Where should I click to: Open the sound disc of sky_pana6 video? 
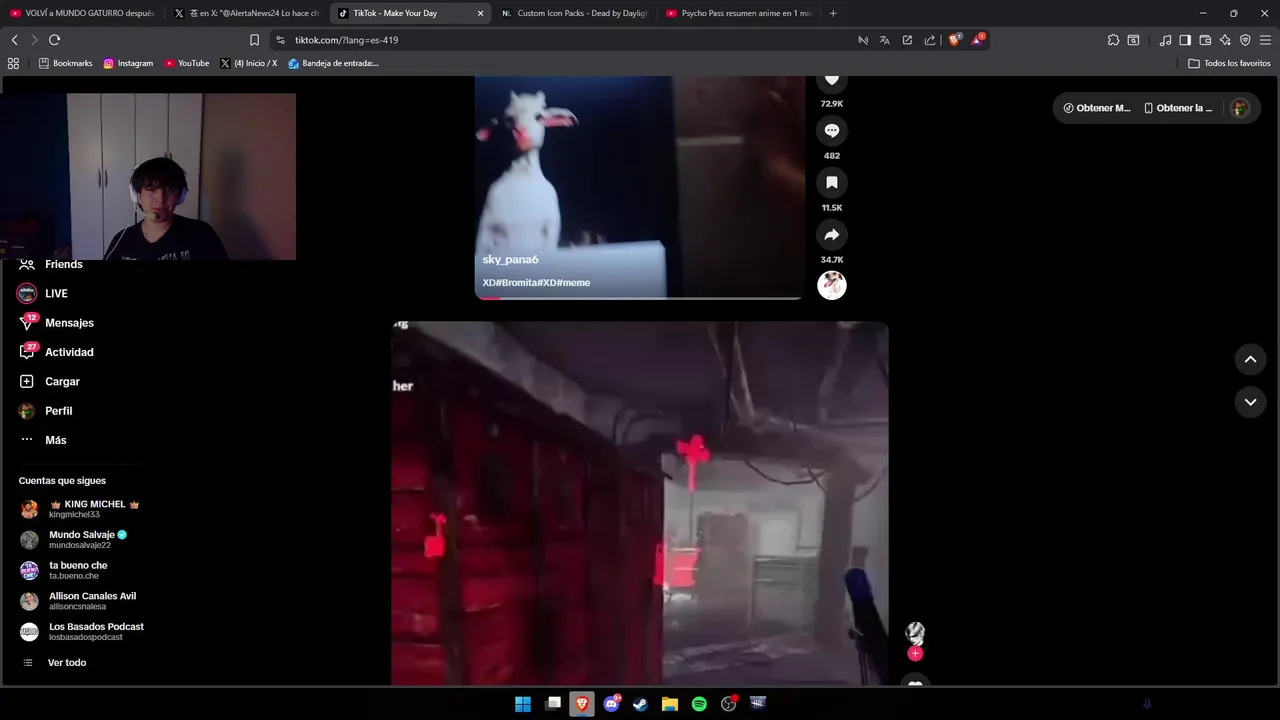831,285
